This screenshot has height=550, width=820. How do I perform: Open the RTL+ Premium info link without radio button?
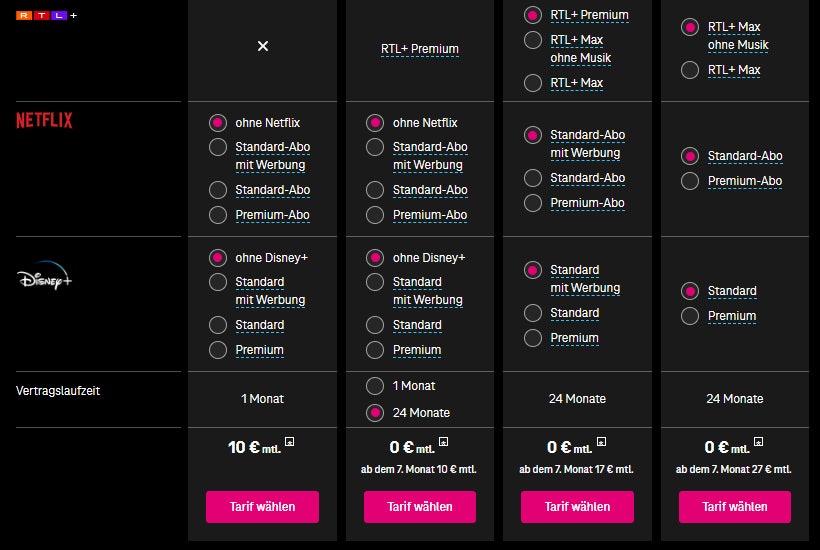coord(419,48)
